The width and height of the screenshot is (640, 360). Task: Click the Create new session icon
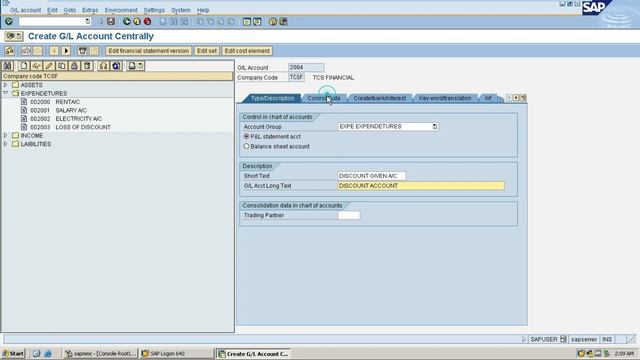(247, 22)
